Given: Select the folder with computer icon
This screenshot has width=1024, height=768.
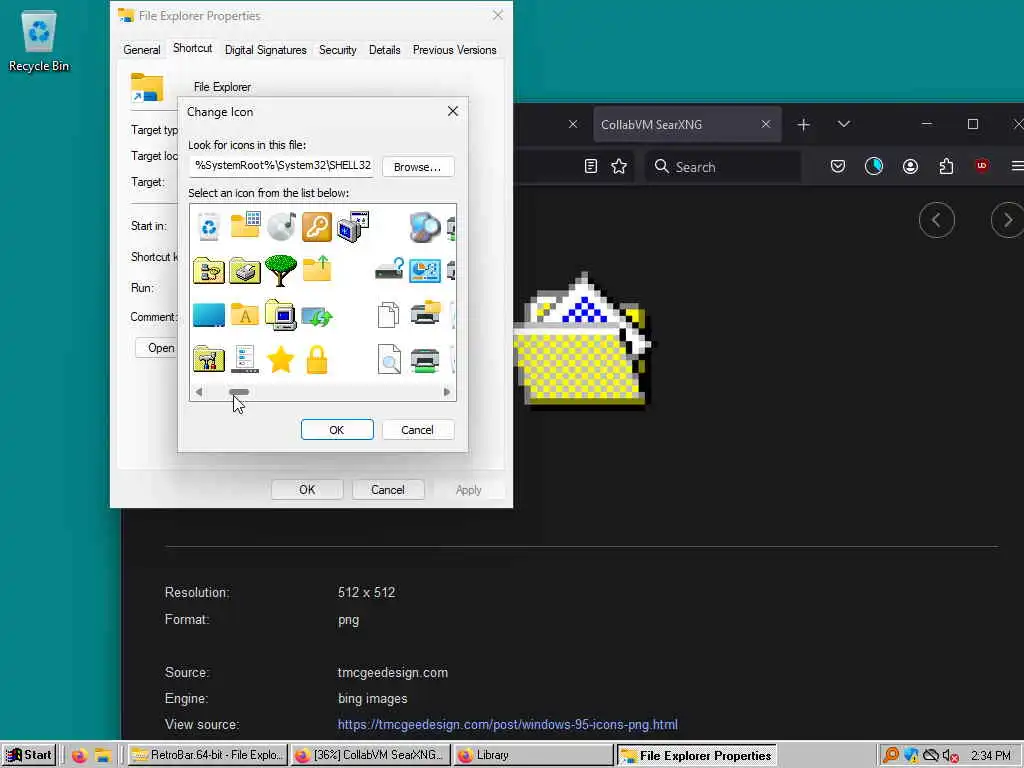Looking at the screenshot, I should click(281, 315).
